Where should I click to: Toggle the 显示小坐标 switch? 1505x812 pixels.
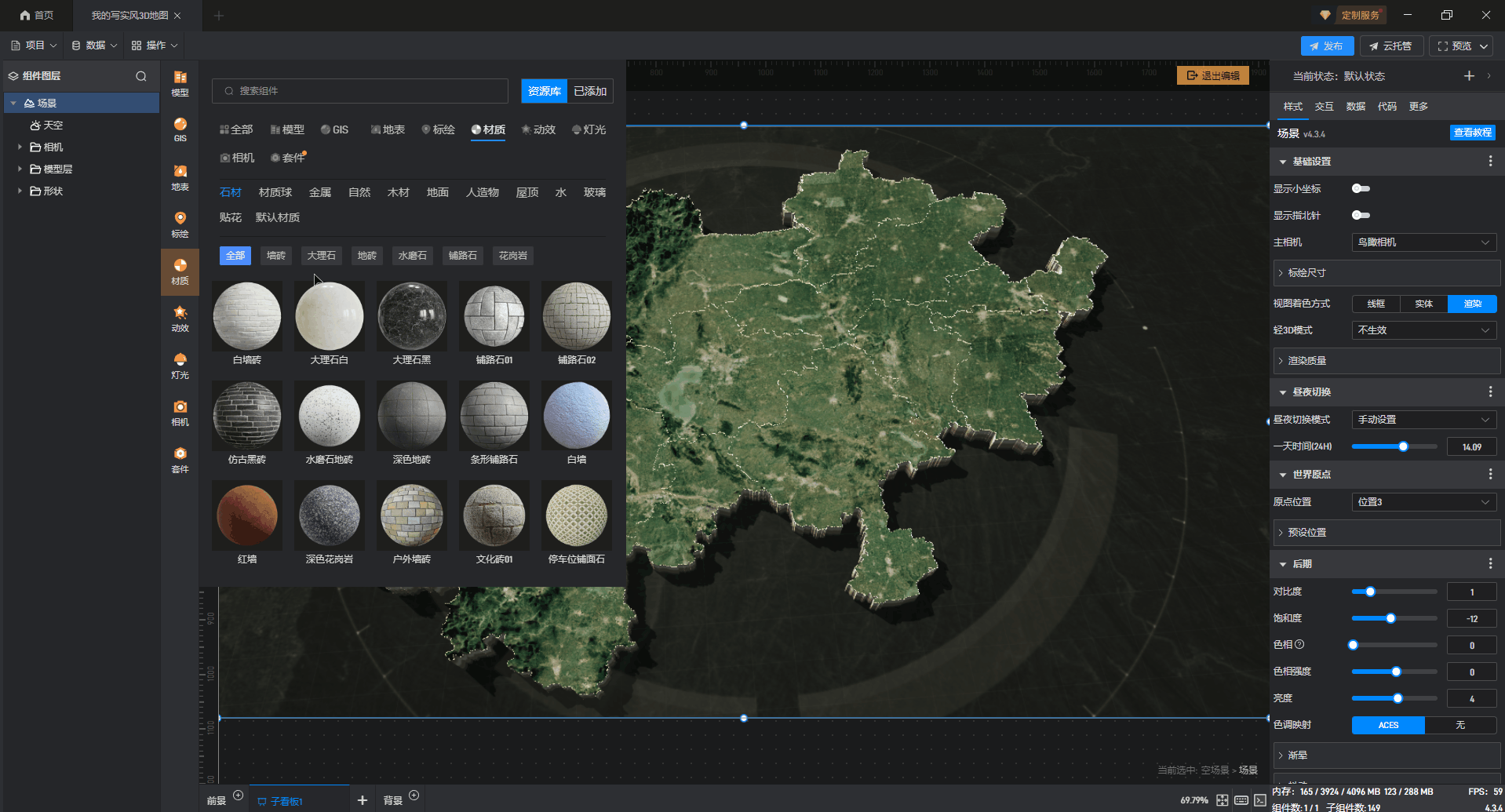(x=1361, y=188)
